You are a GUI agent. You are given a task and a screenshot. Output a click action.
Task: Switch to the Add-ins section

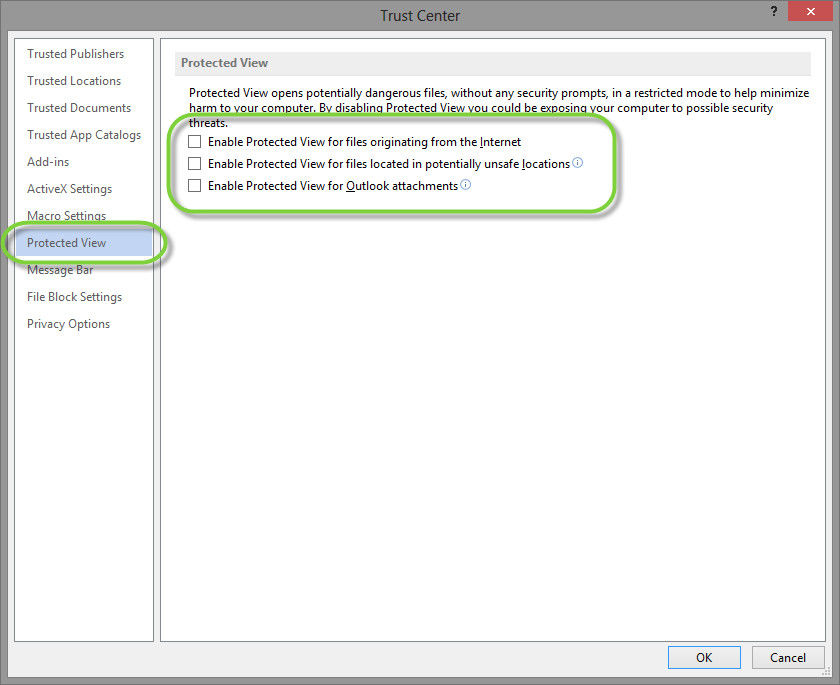tap(48, 162)
